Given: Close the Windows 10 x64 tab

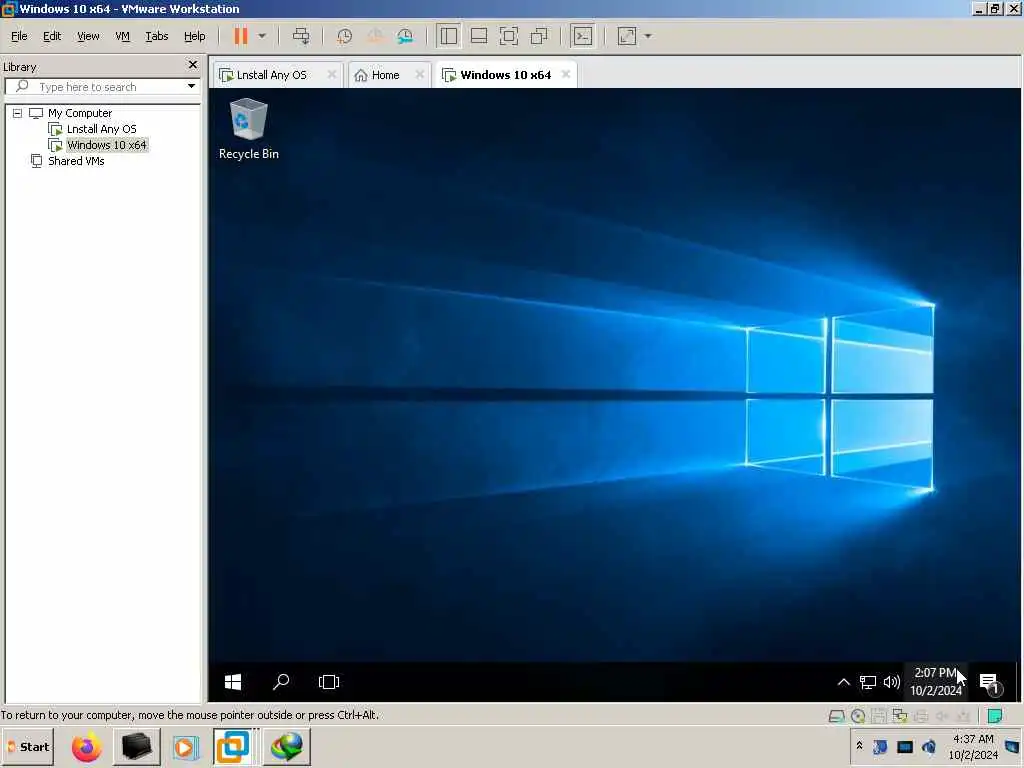Looking at the screenshot, I should [566, 74].
